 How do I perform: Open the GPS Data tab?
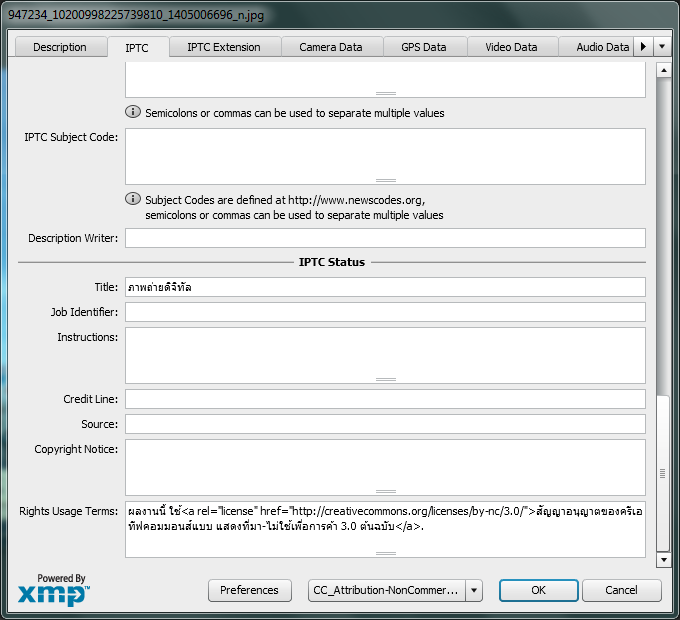click(424, 47)
